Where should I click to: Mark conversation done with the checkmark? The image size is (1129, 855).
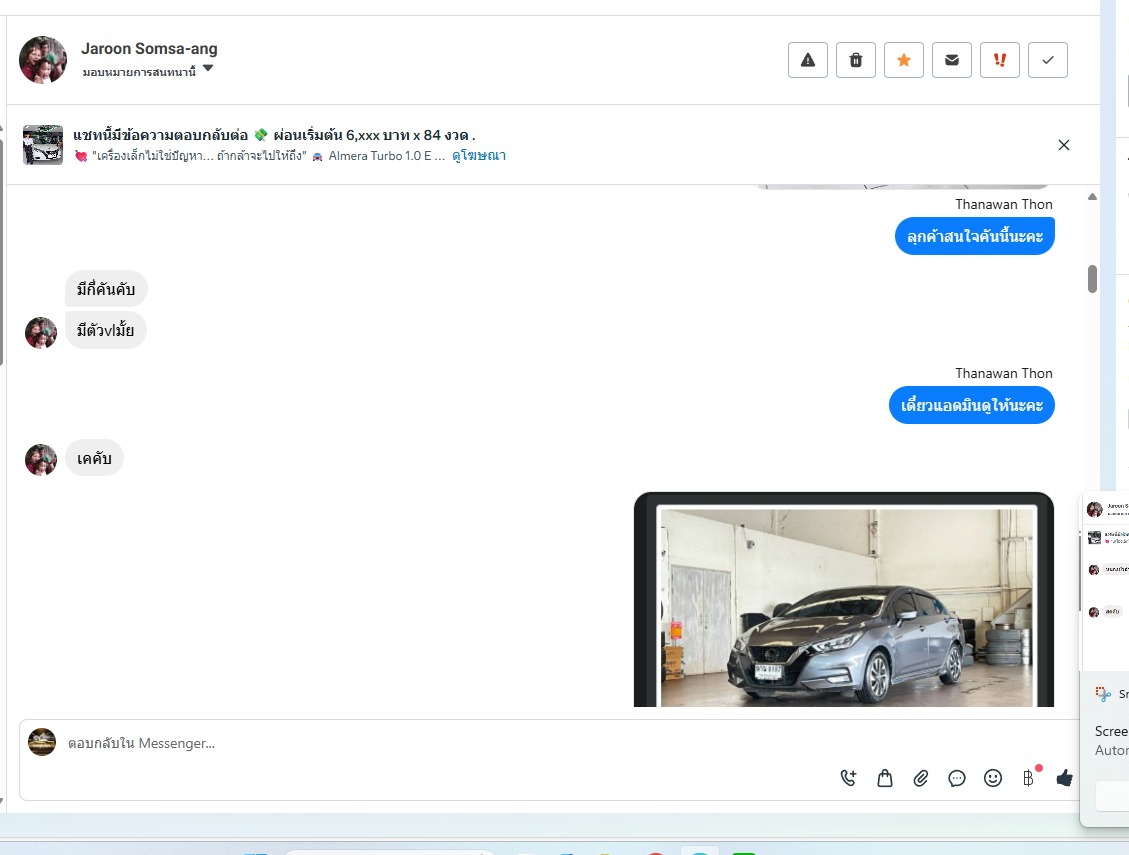tap(1048, 60)
